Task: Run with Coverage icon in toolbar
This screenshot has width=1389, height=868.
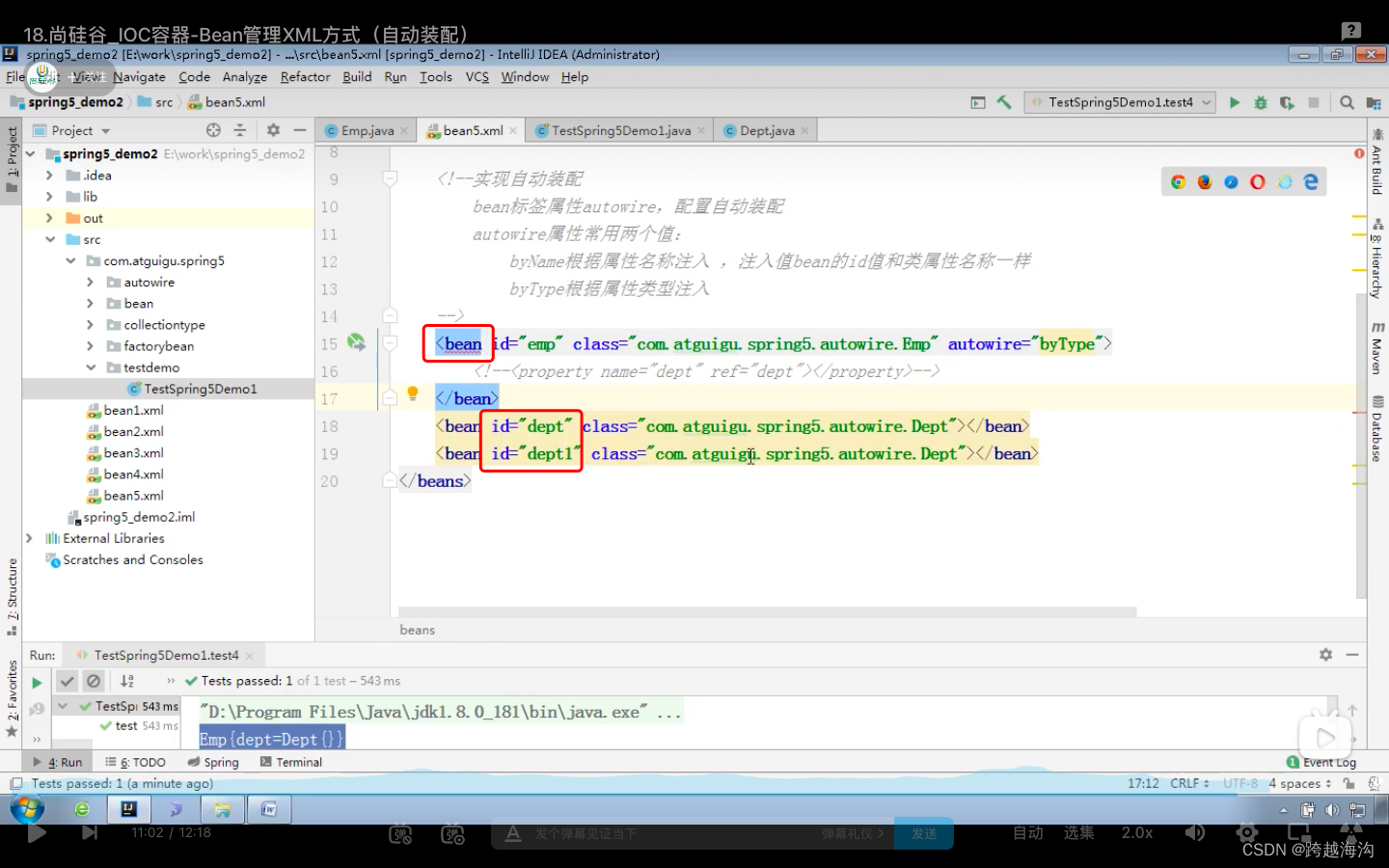Action: point(1287,102)
